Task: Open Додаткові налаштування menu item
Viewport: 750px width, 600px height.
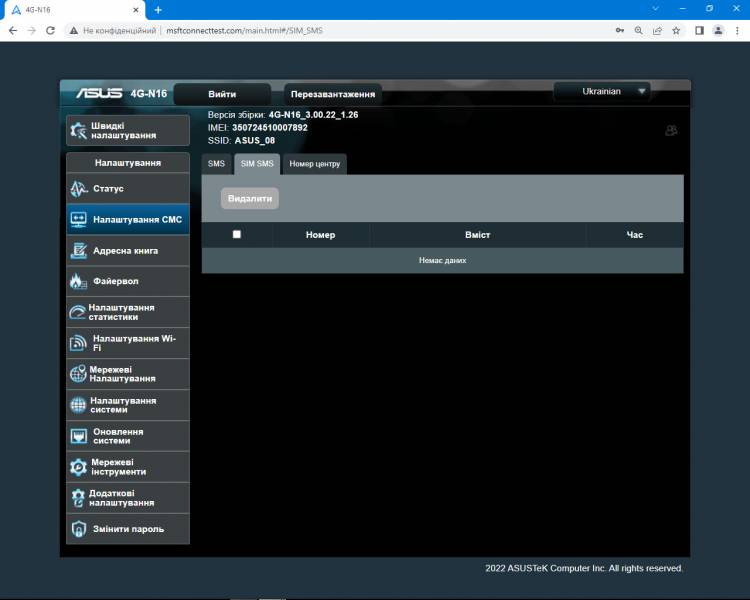Action: pyautogui.click(x=128, y=498)
